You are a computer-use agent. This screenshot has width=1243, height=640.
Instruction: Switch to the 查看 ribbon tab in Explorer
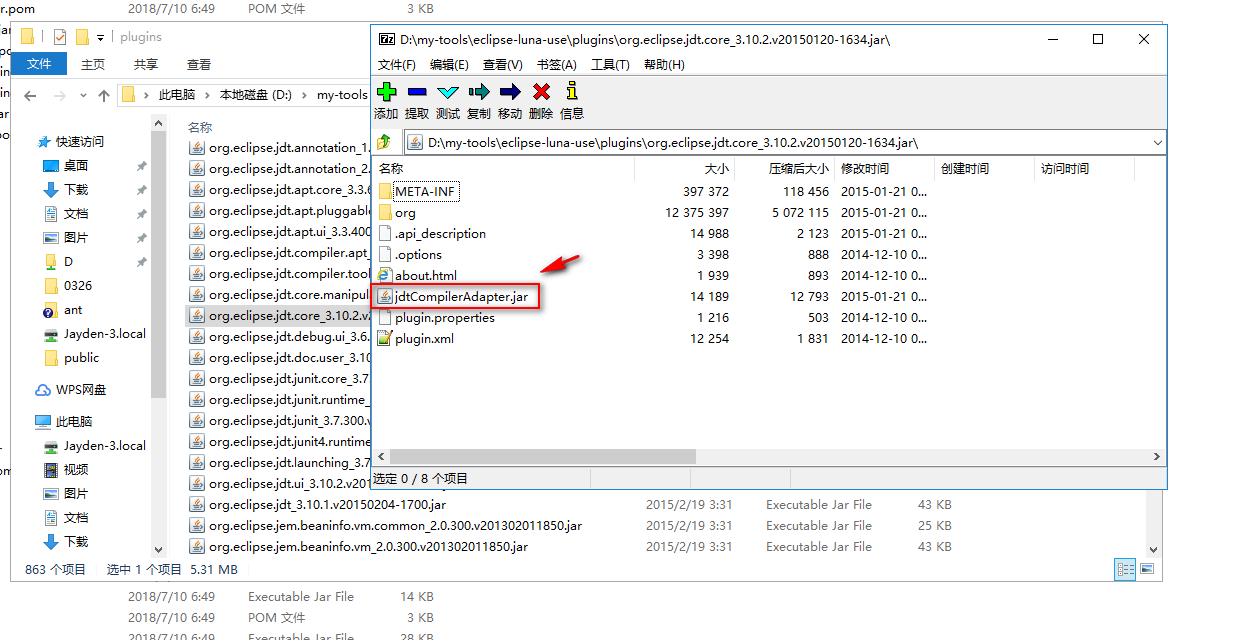coord(199,65)
